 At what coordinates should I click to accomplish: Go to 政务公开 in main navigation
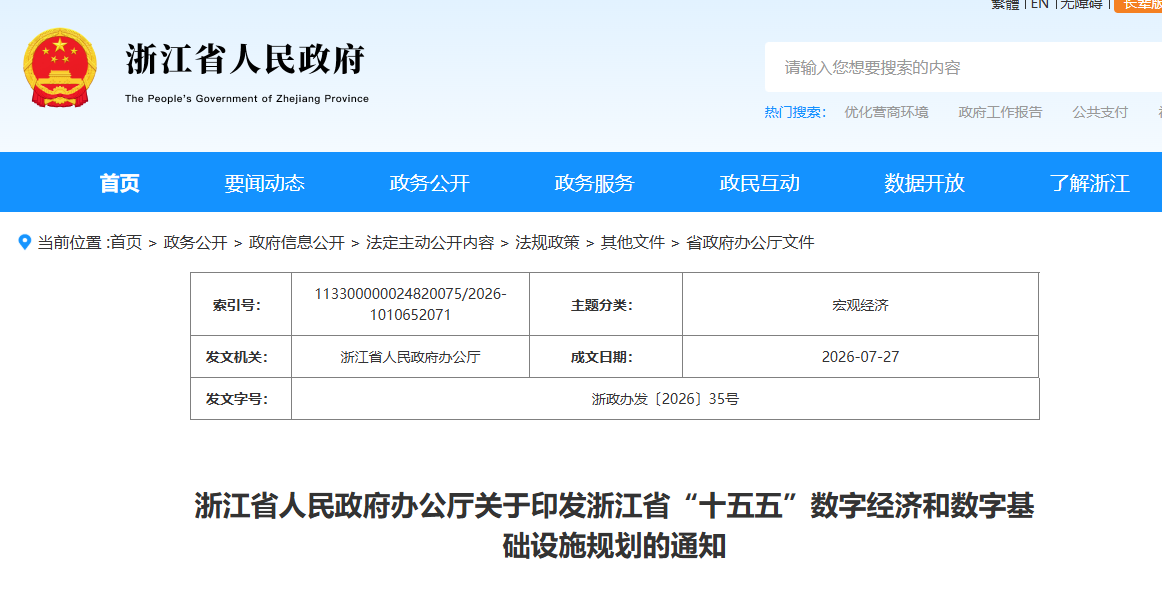pos(430,183)
